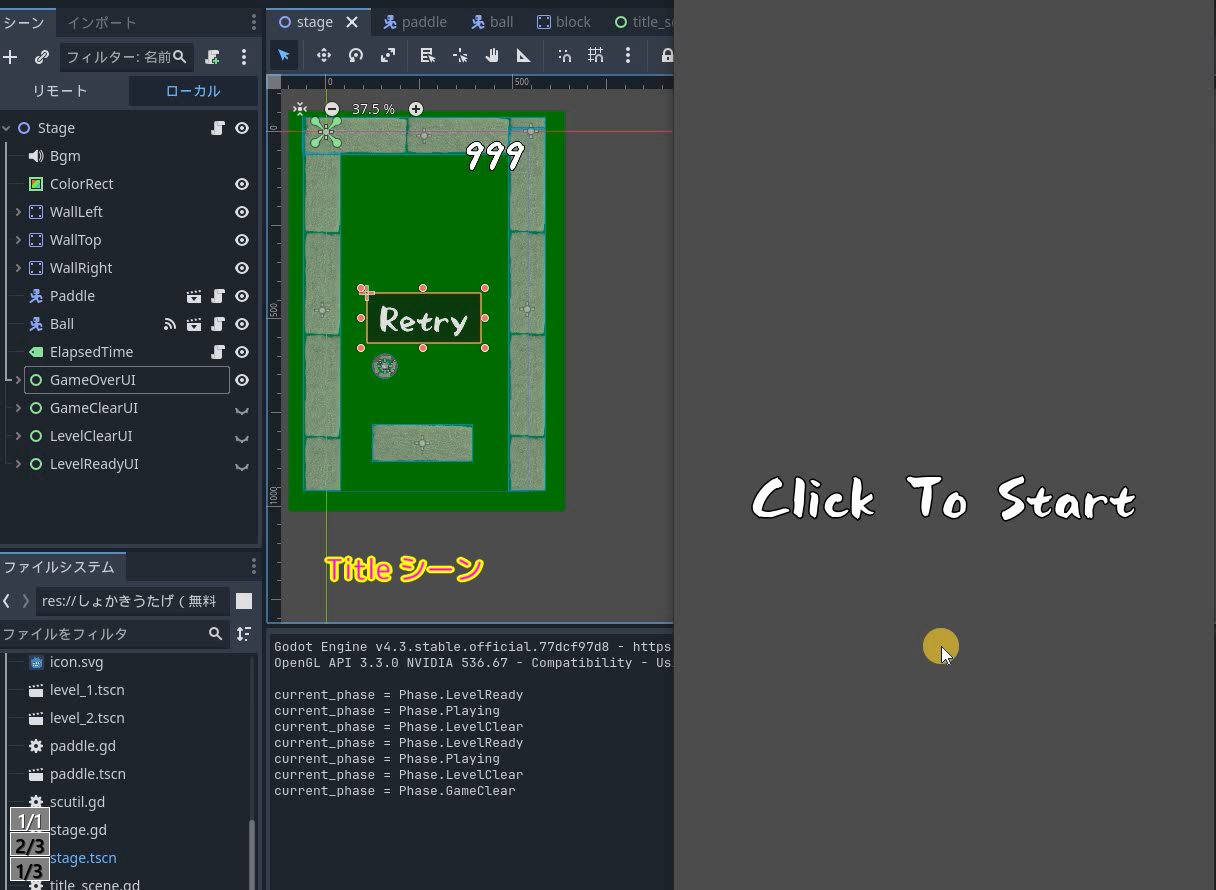Viewport: 1216px width, 890px height.
Task: Expand the GameOverUI node
Action: coord(18,380)
